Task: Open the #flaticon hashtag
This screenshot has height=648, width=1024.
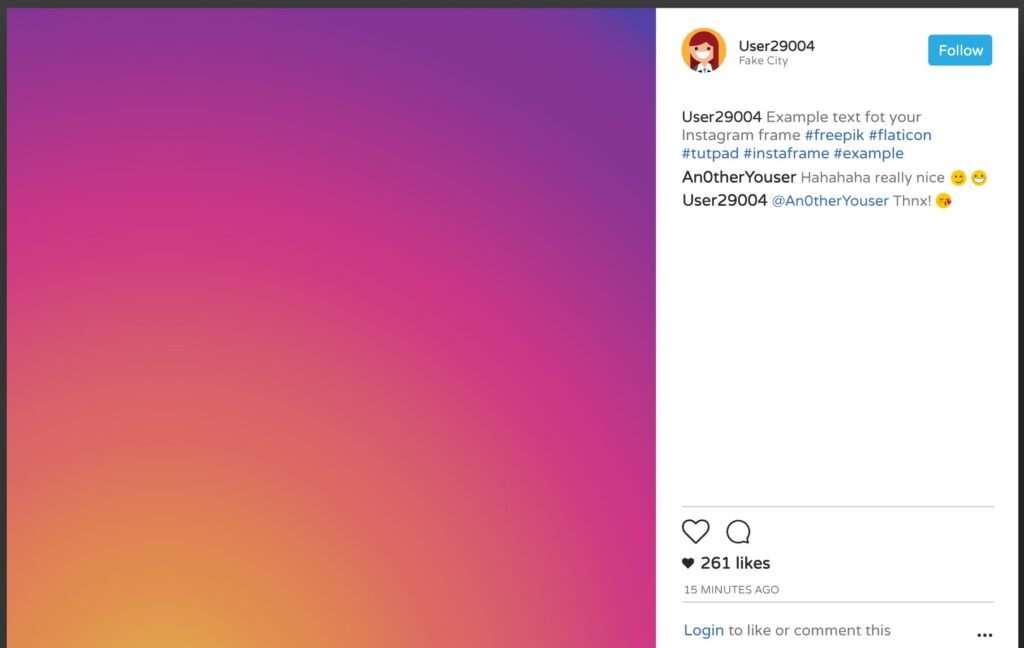Action: 900,135
